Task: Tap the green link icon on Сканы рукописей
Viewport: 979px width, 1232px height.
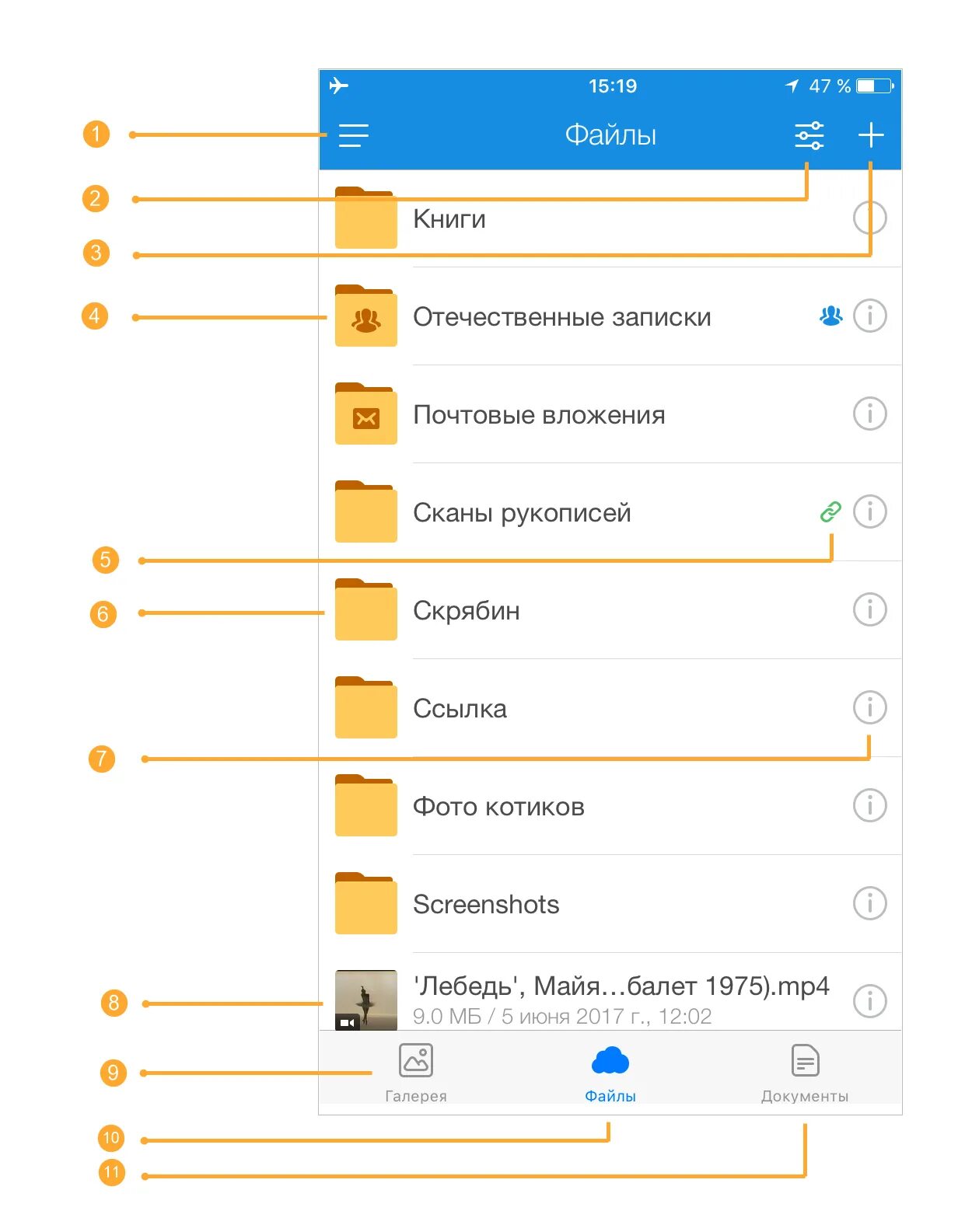Action: (830, 512)
